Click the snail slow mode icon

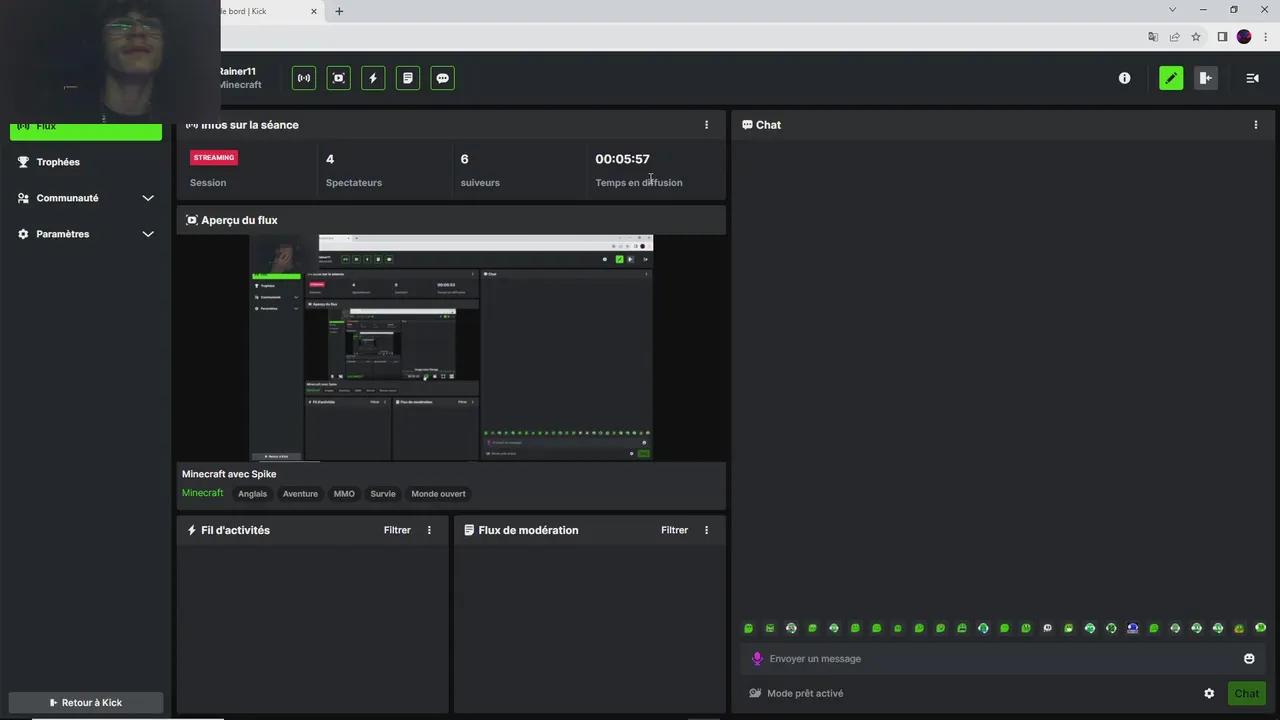click(x=755, y=693)
